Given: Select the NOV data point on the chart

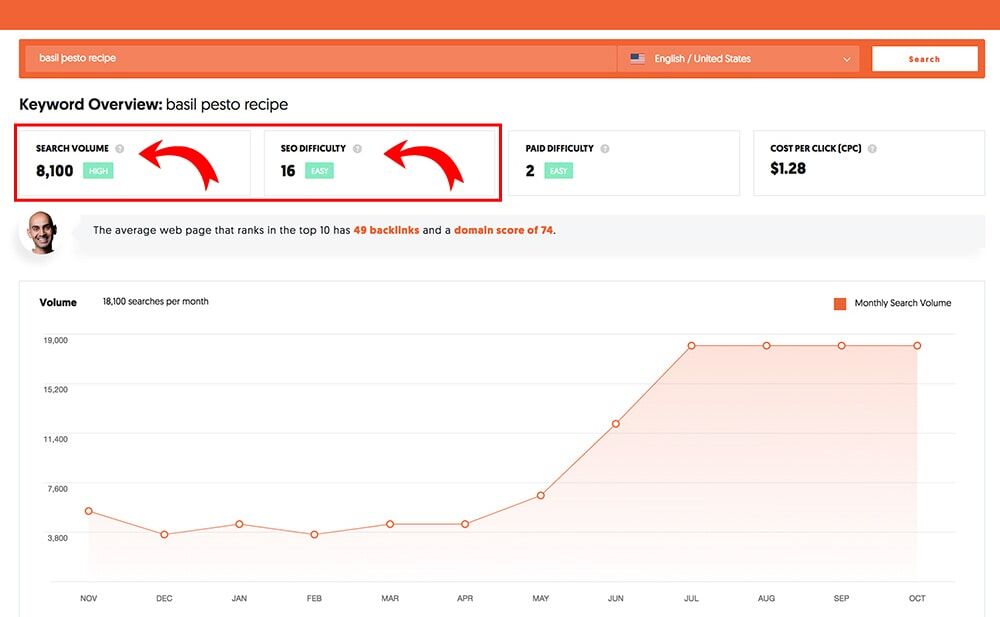Looking at the screenshot, I should point(89,511).
